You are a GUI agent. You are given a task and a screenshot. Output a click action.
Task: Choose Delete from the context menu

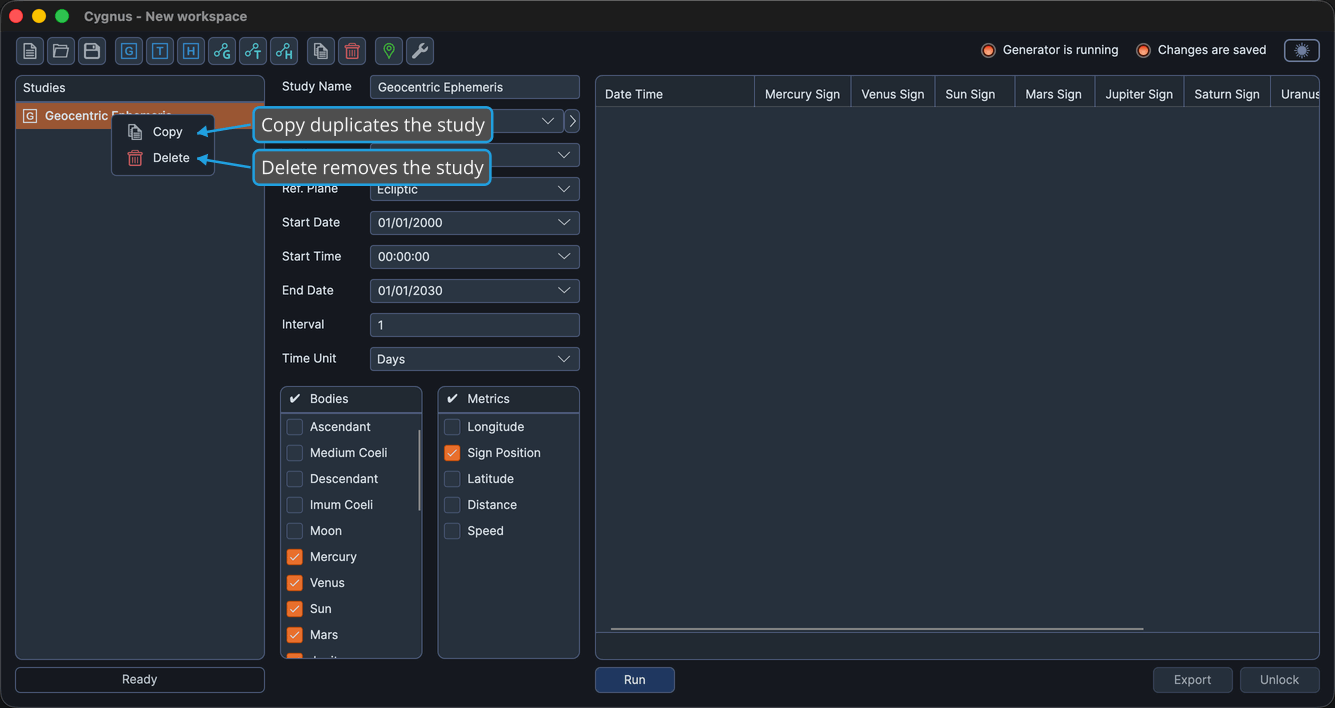click(163, 158)
